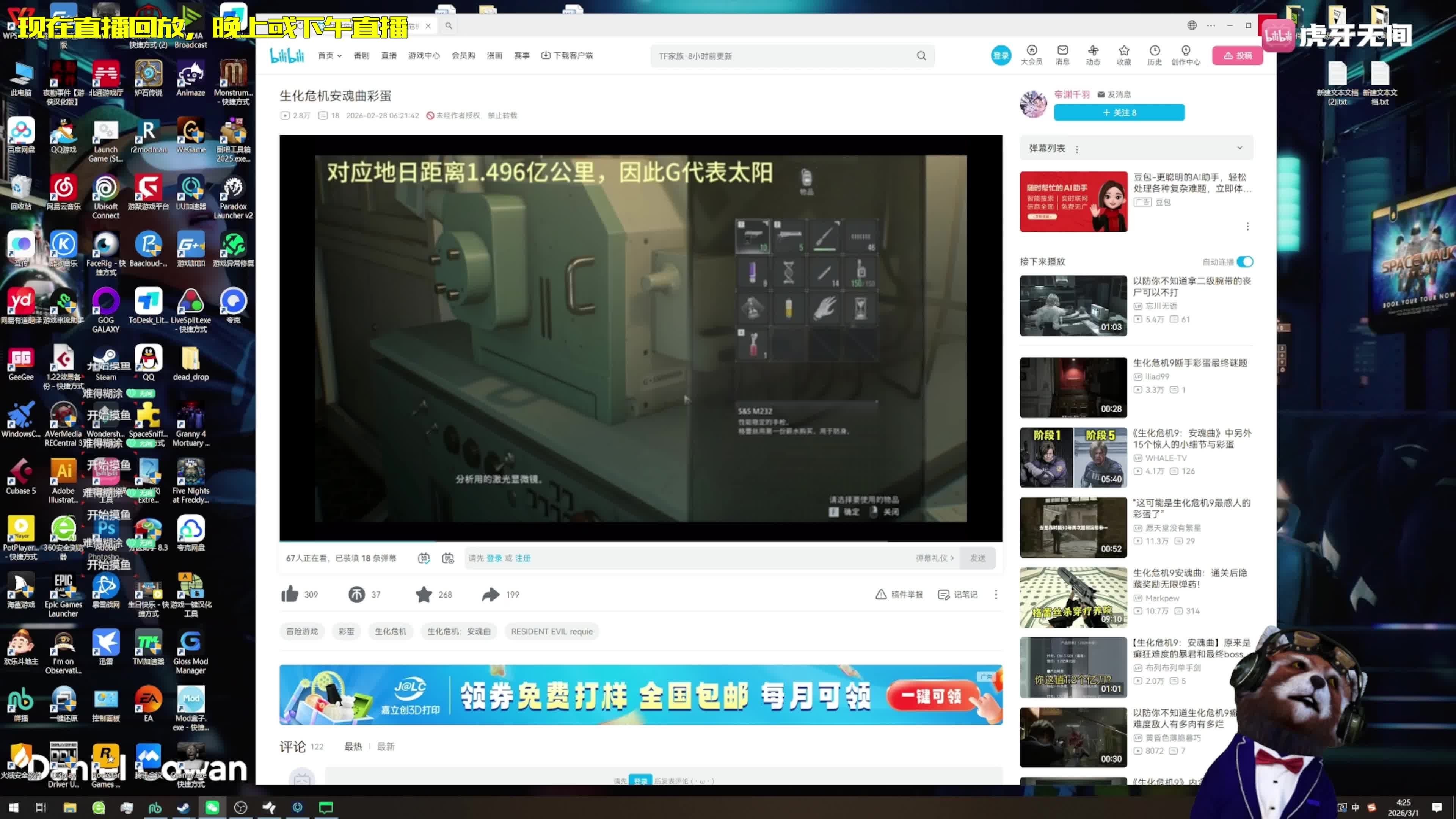Click the thumbs-up like icon

coord(290,594)
